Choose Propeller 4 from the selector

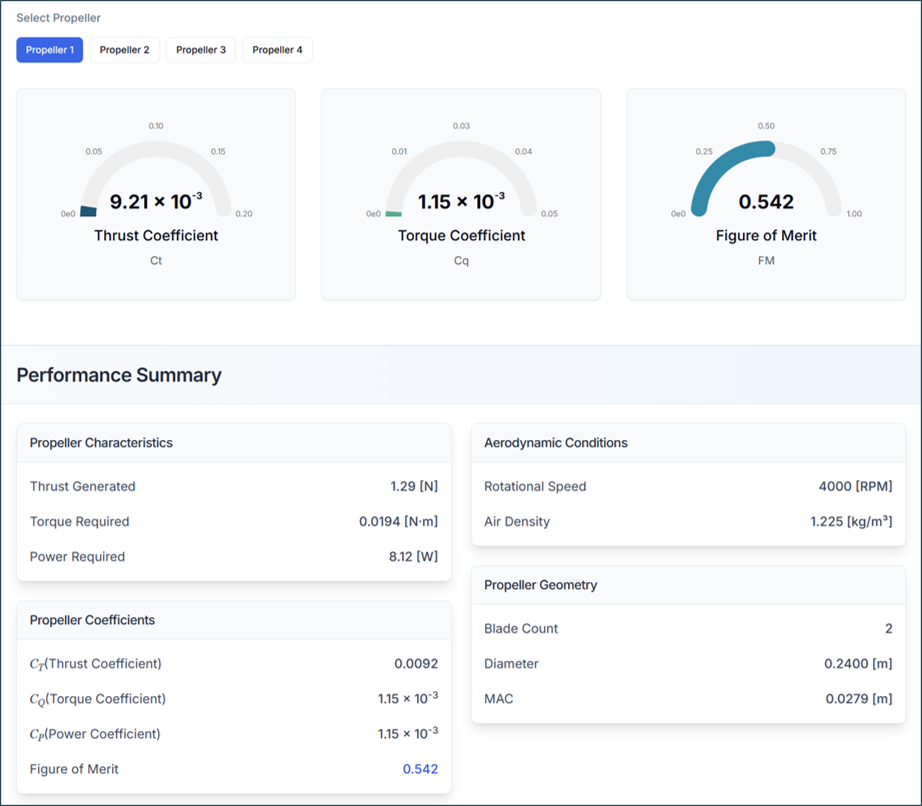click(277, 50)
